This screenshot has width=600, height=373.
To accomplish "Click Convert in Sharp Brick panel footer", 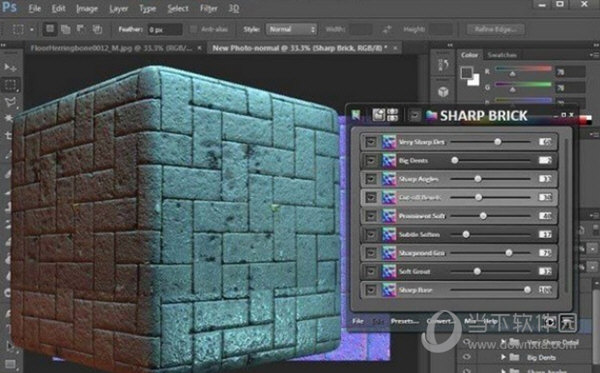I will point(440,321).
